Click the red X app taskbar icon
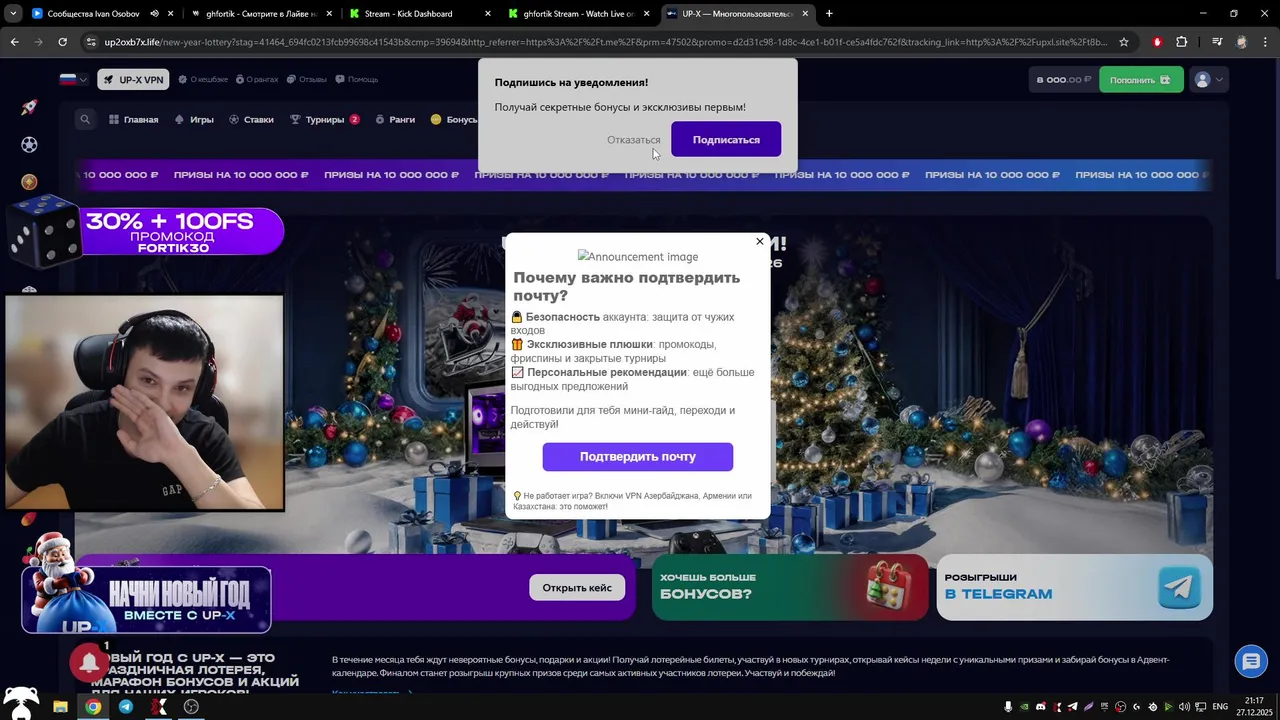Screen dimensions: 1280x720 coord(158,707)
